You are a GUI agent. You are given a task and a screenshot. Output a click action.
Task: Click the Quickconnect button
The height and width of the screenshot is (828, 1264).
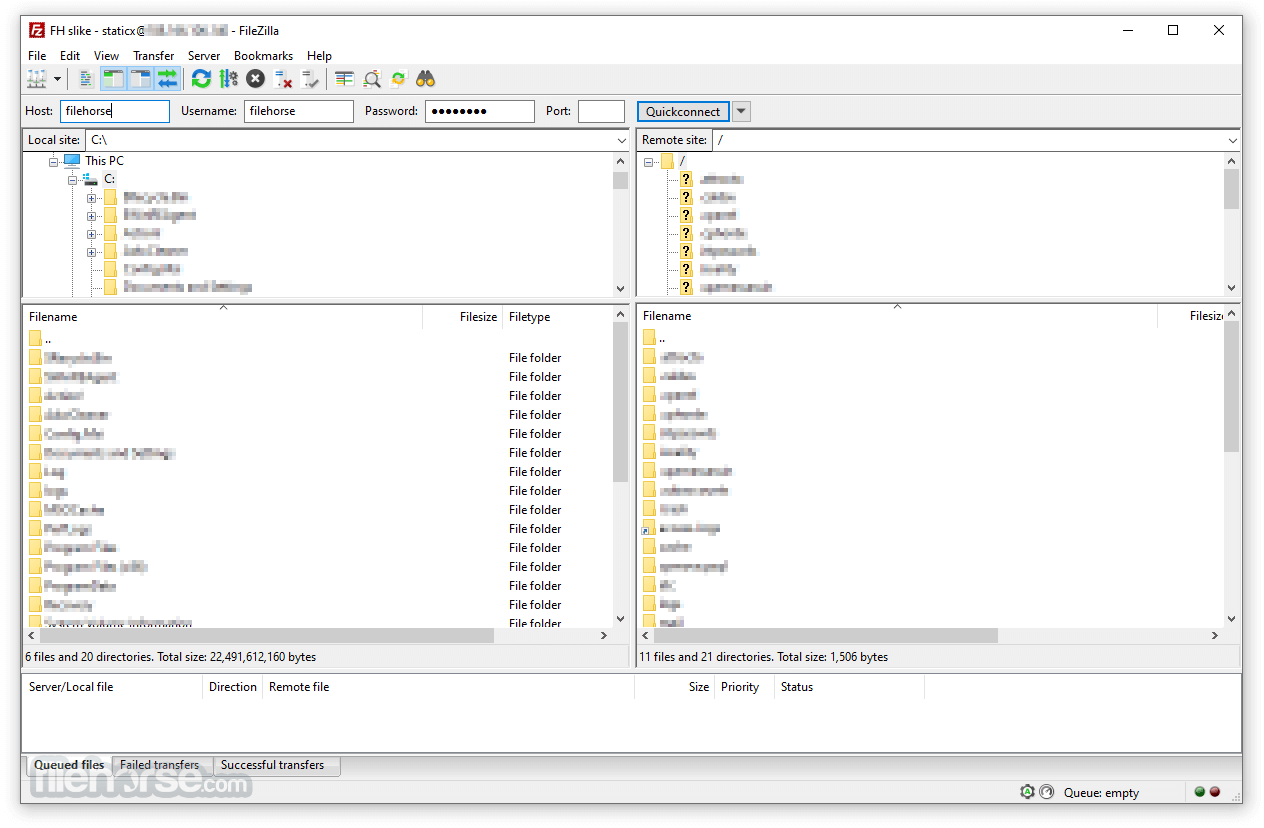683,111
